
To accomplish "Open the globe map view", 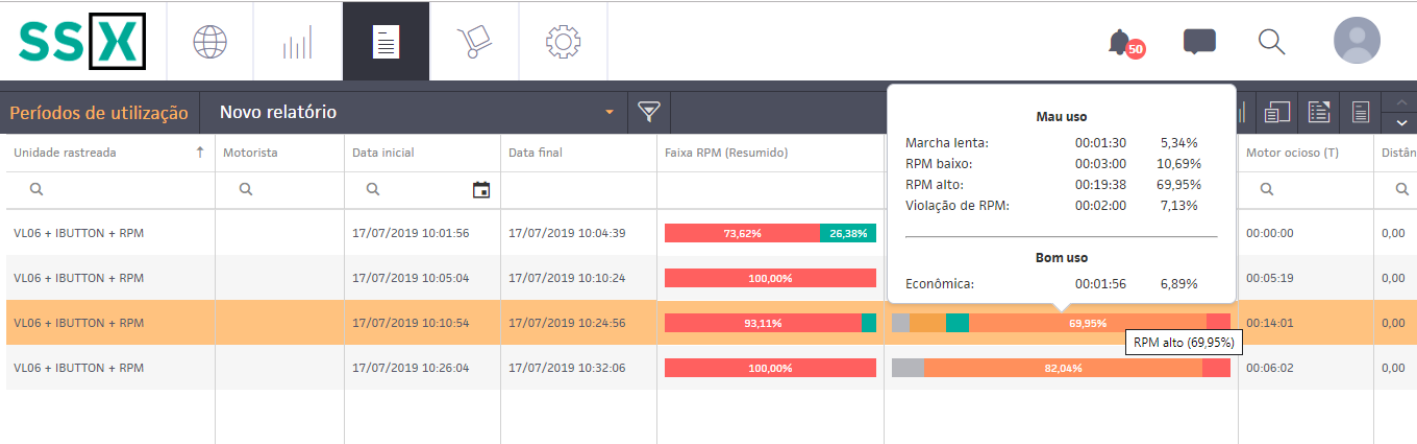I will click(x=210, y=41).
